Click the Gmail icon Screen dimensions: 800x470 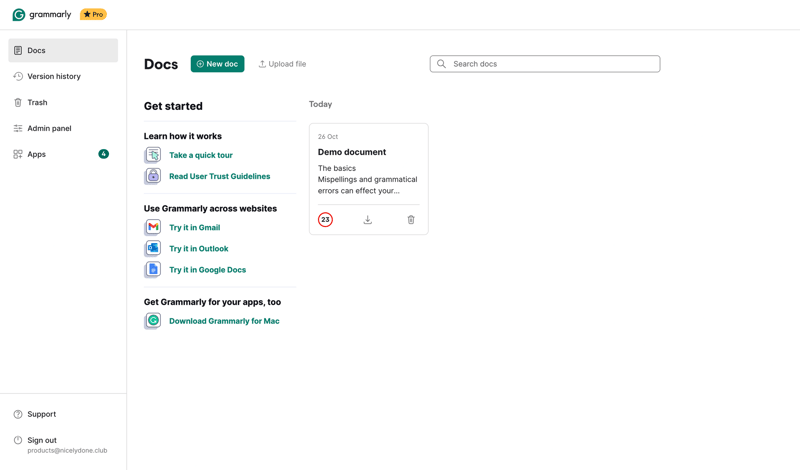click(x=153, y=227)
